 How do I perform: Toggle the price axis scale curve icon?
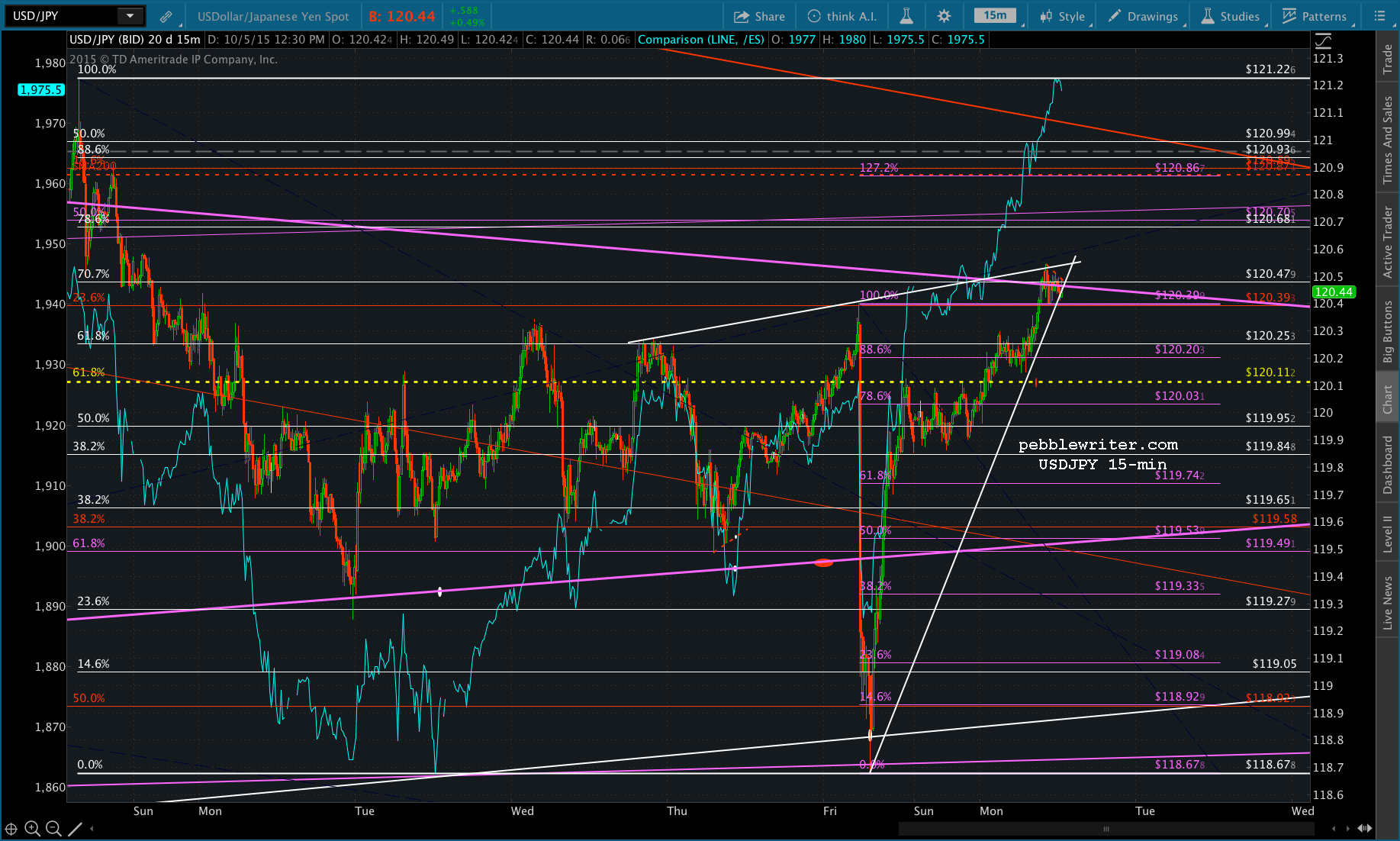coord(1324,40)
